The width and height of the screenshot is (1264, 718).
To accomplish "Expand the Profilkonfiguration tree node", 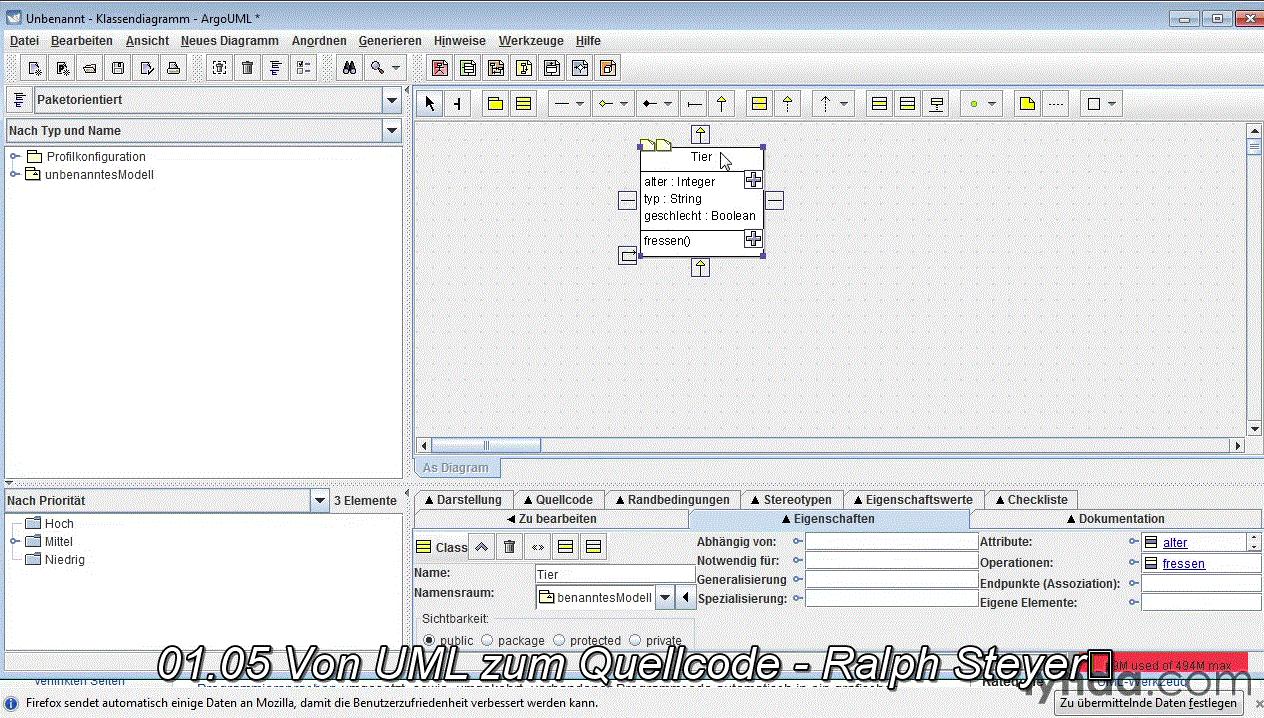I will pyautogui.click(x=15, y=156).
